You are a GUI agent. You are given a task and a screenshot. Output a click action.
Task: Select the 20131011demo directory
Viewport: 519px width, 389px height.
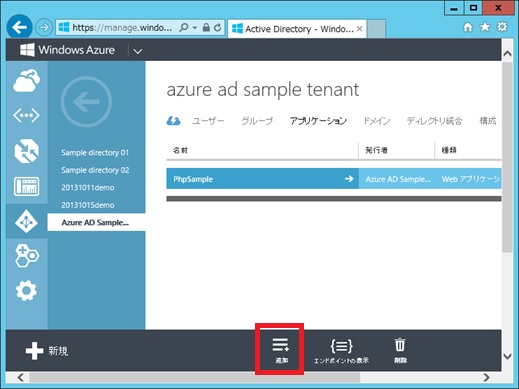pos(88,188)
